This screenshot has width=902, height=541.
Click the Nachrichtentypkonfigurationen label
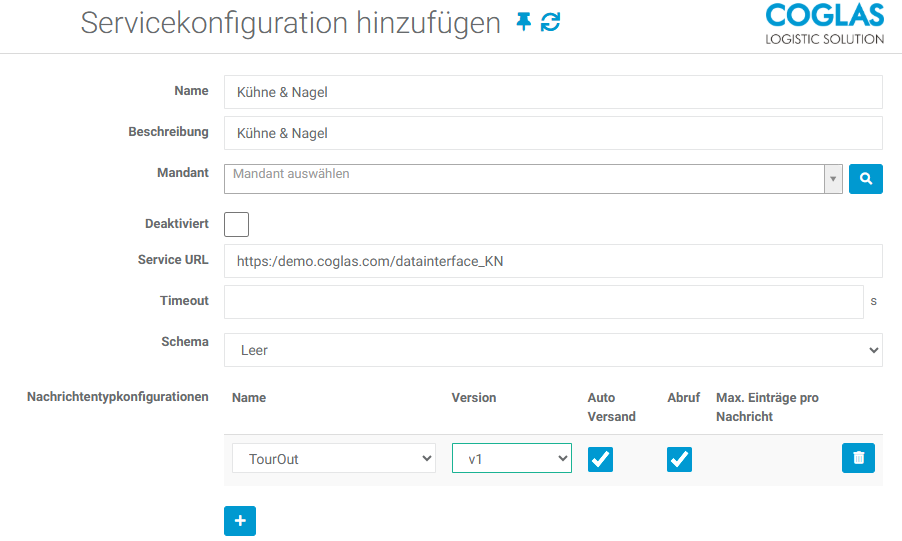click(117, 397)
